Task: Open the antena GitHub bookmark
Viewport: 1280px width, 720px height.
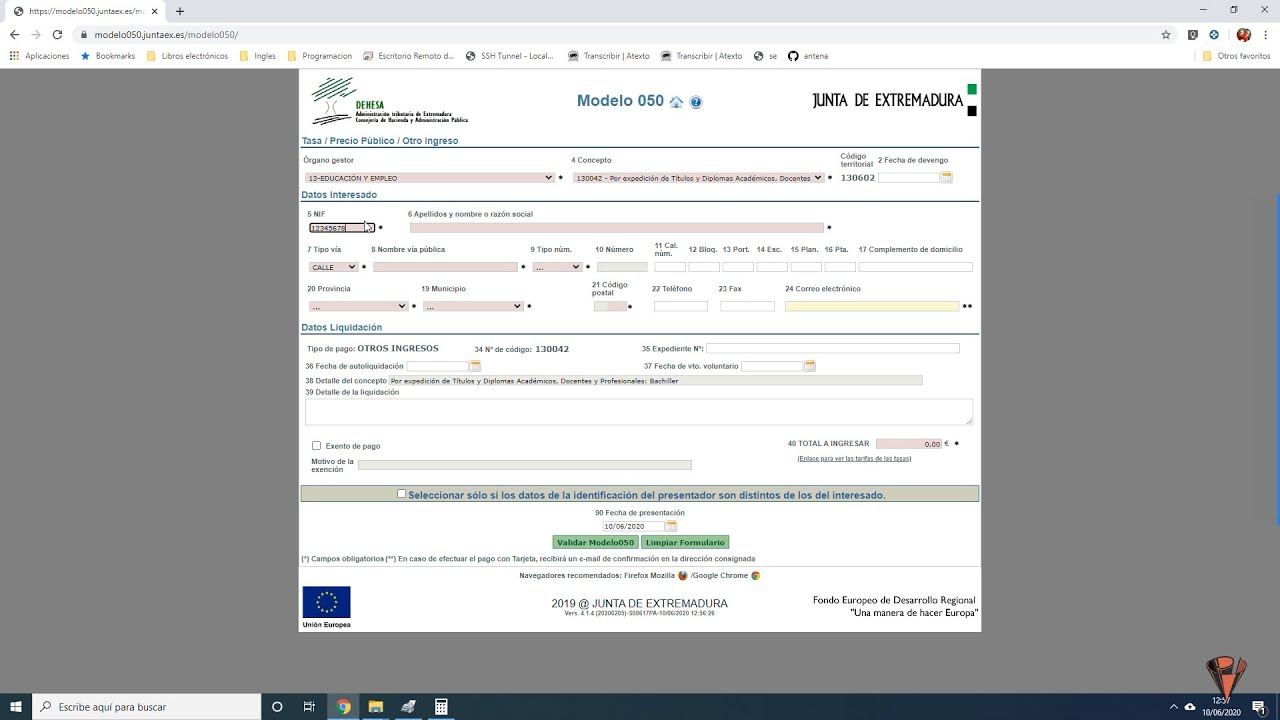Action: pyautogui.click(x=808, y=56)
